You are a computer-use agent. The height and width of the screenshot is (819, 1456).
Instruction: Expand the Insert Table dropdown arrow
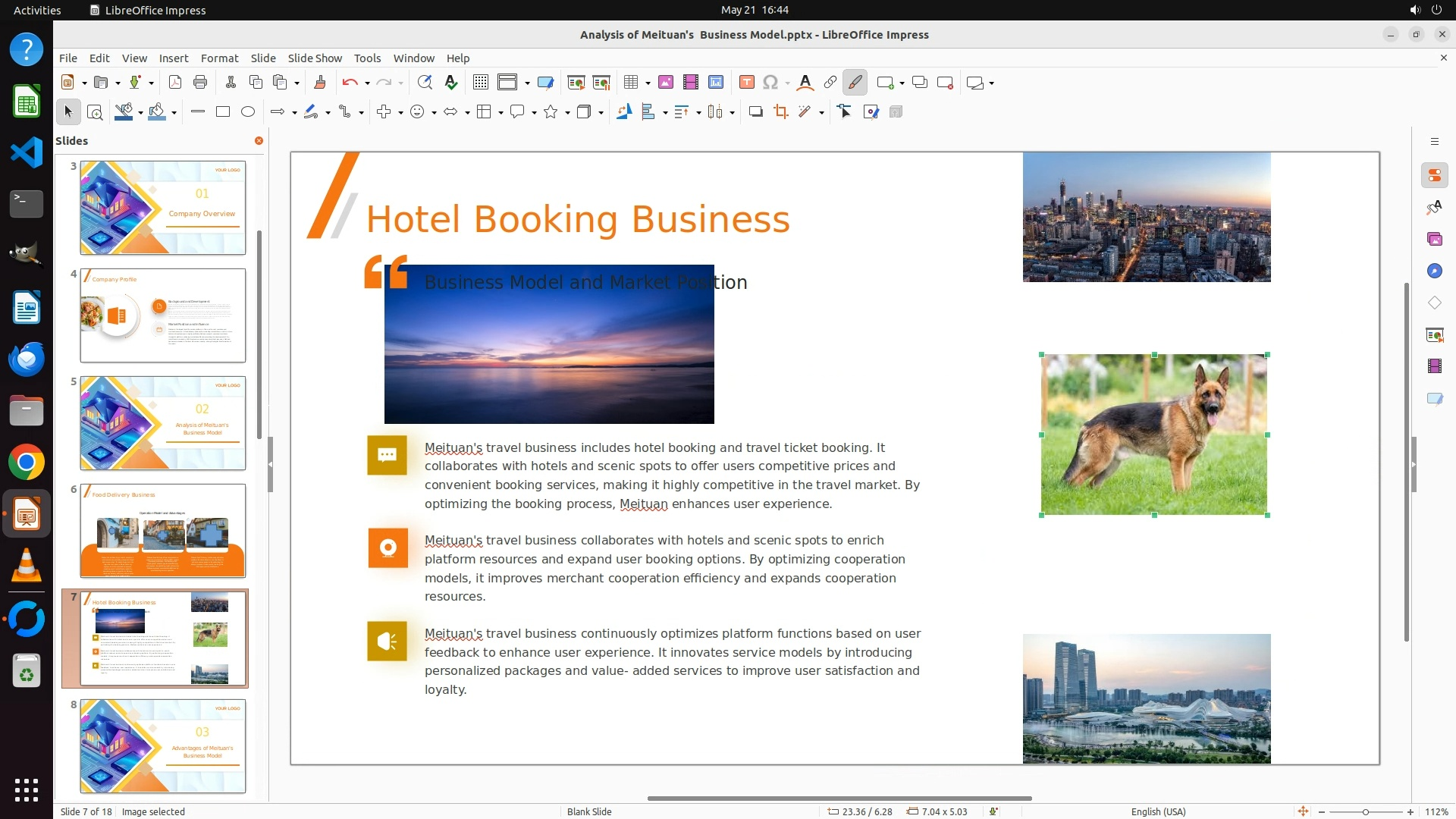coord(648,83)
